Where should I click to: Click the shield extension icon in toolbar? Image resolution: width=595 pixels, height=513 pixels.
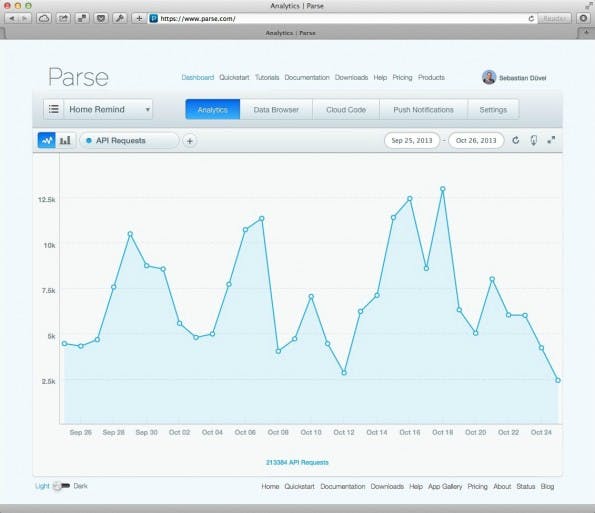coord(101,18)
